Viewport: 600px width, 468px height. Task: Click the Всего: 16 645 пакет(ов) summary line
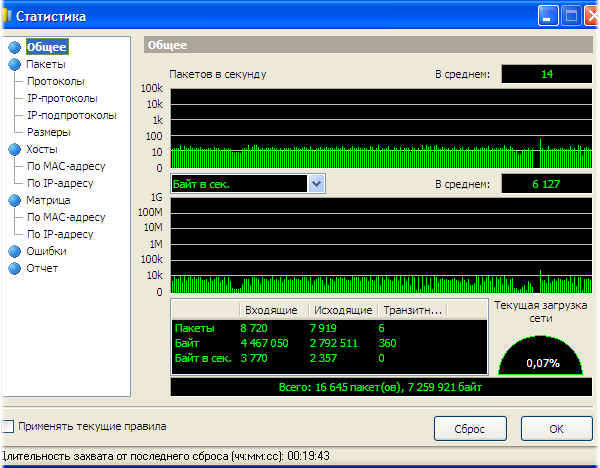pyautogui.click(x=381, y=387)
